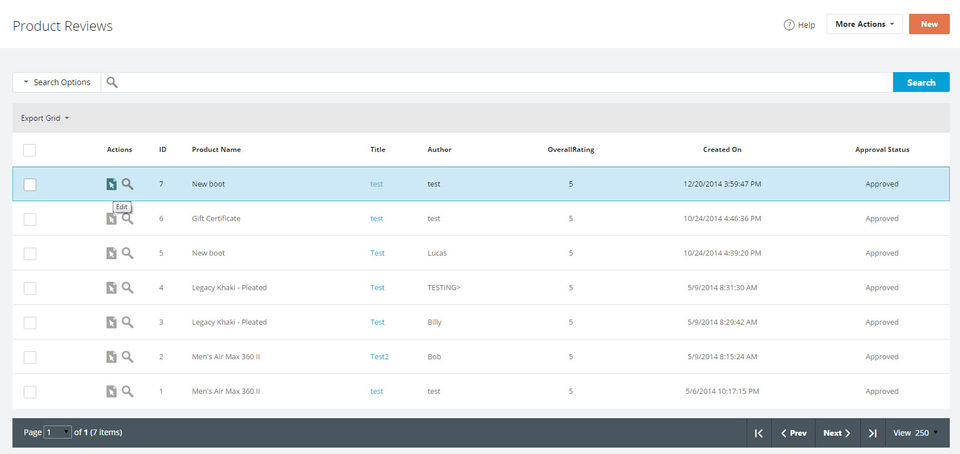The width and height of the screenshot is (960, 454).
Task: Select the checkbox for review ID 4
Action: 29,288
